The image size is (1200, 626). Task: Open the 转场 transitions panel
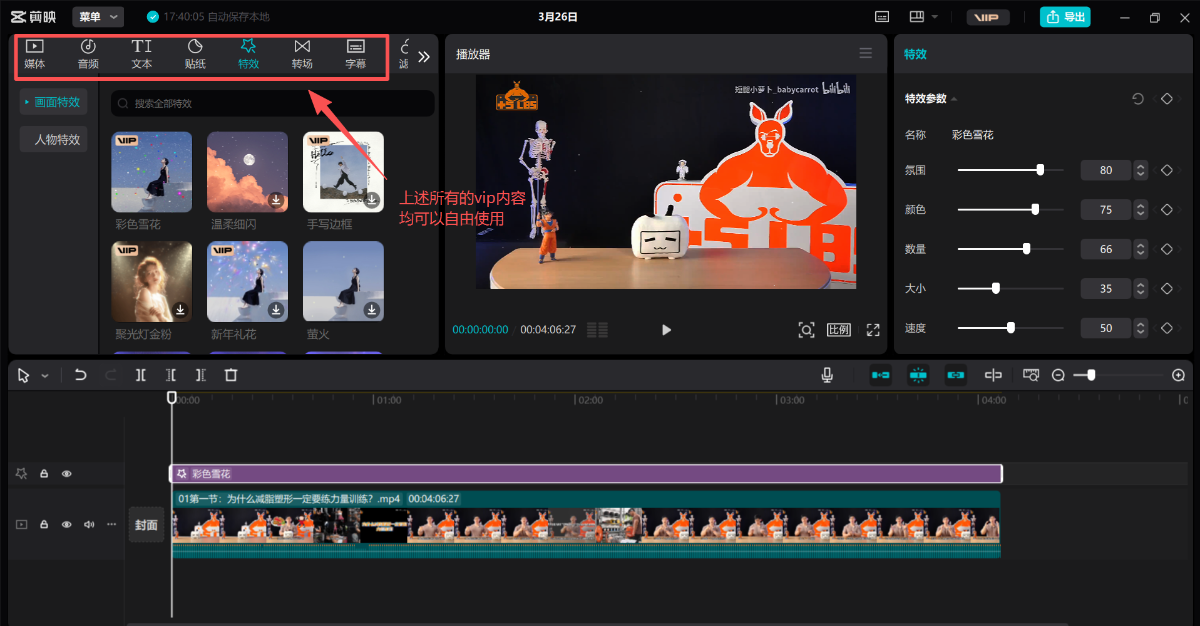pos(302,54)
